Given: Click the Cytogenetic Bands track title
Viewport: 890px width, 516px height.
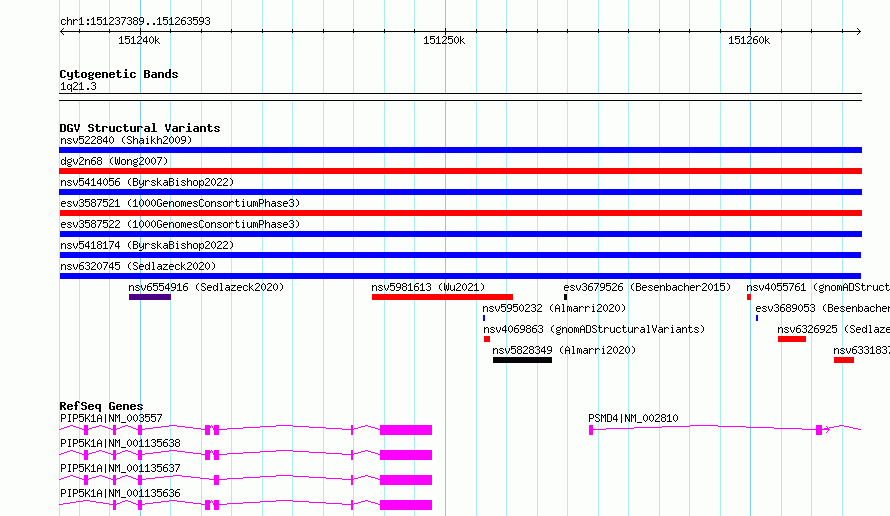Looking at the screenshot, I should tap(119, 74).
